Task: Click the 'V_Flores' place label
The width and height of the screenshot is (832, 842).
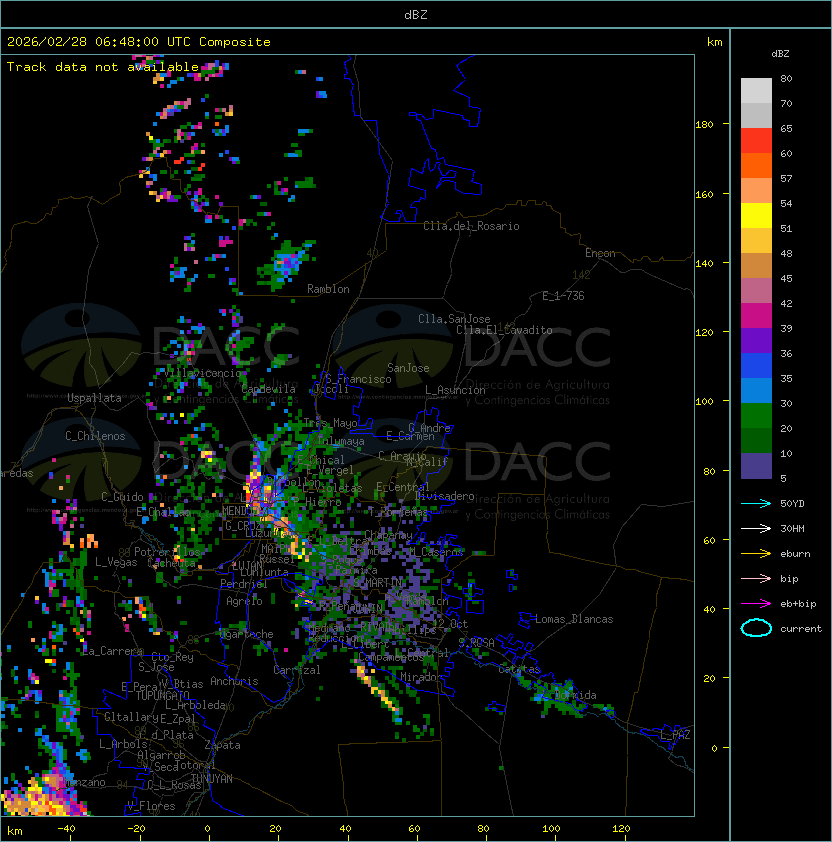Action: click(151, 806)
